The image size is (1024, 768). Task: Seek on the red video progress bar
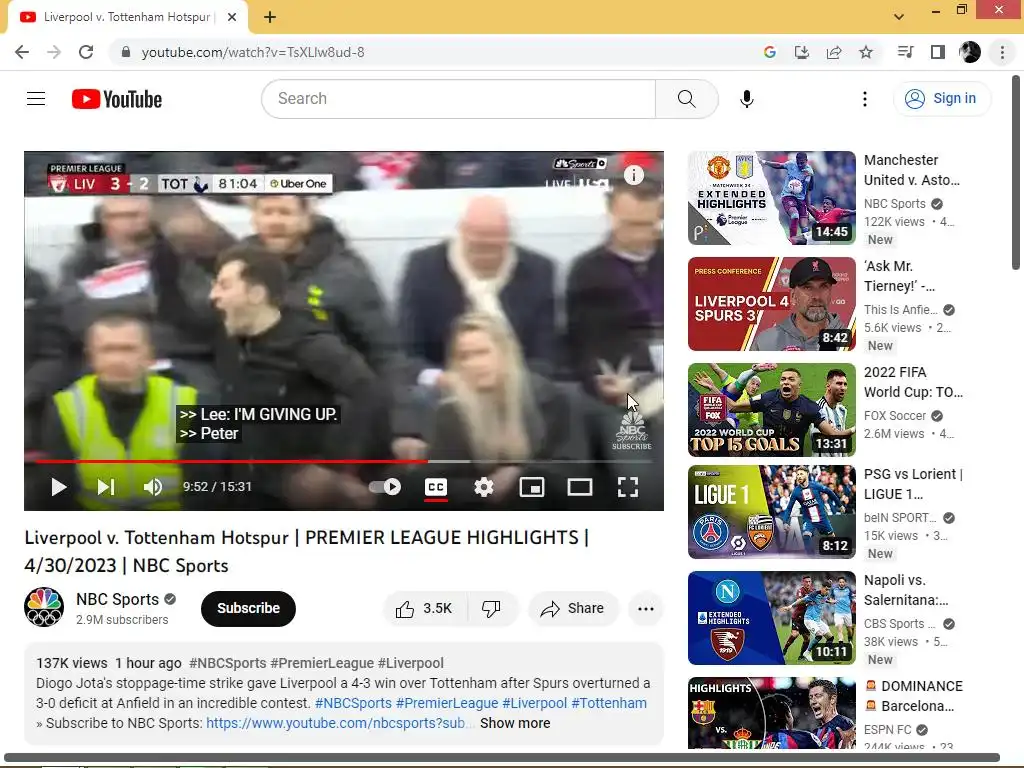point(344,461)
